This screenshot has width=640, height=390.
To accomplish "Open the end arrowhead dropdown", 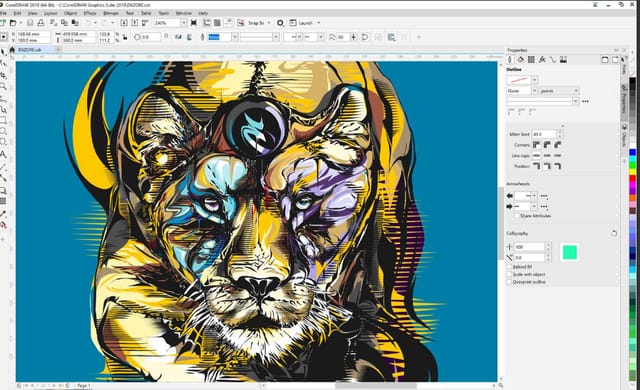I will pos(534,206).
